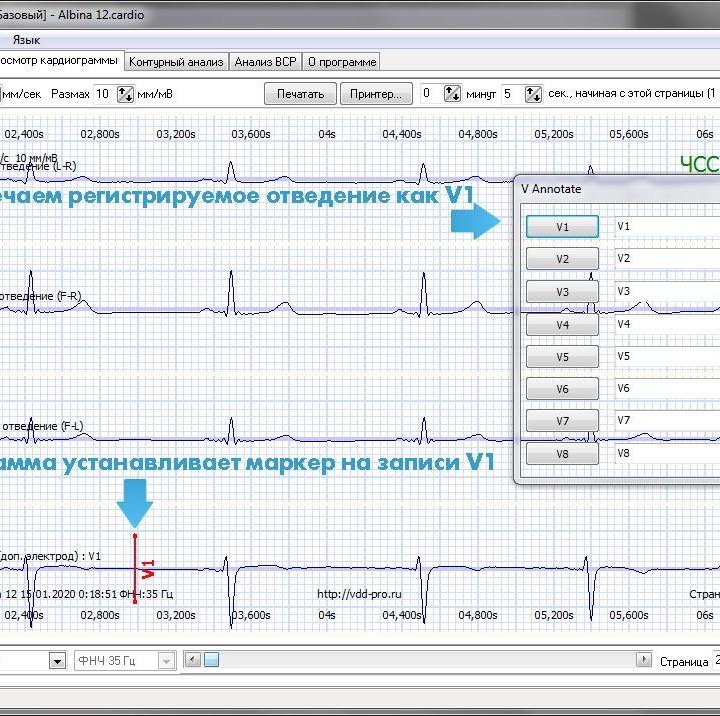Open dropdown left of ФНЧ filter
720x716 pixels.
point(56,661)
